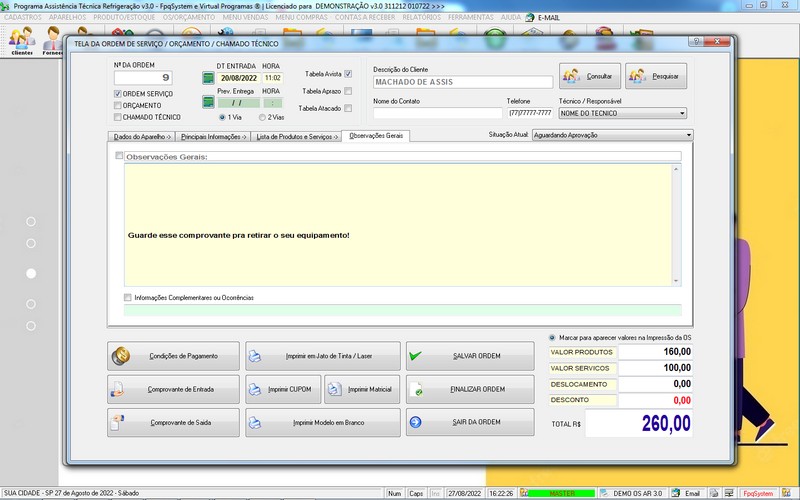Image resolution: width=800 pixels, height=500 pixels.
Task: Click FINALIZAR ORDEM button
Action: point(470,389)
